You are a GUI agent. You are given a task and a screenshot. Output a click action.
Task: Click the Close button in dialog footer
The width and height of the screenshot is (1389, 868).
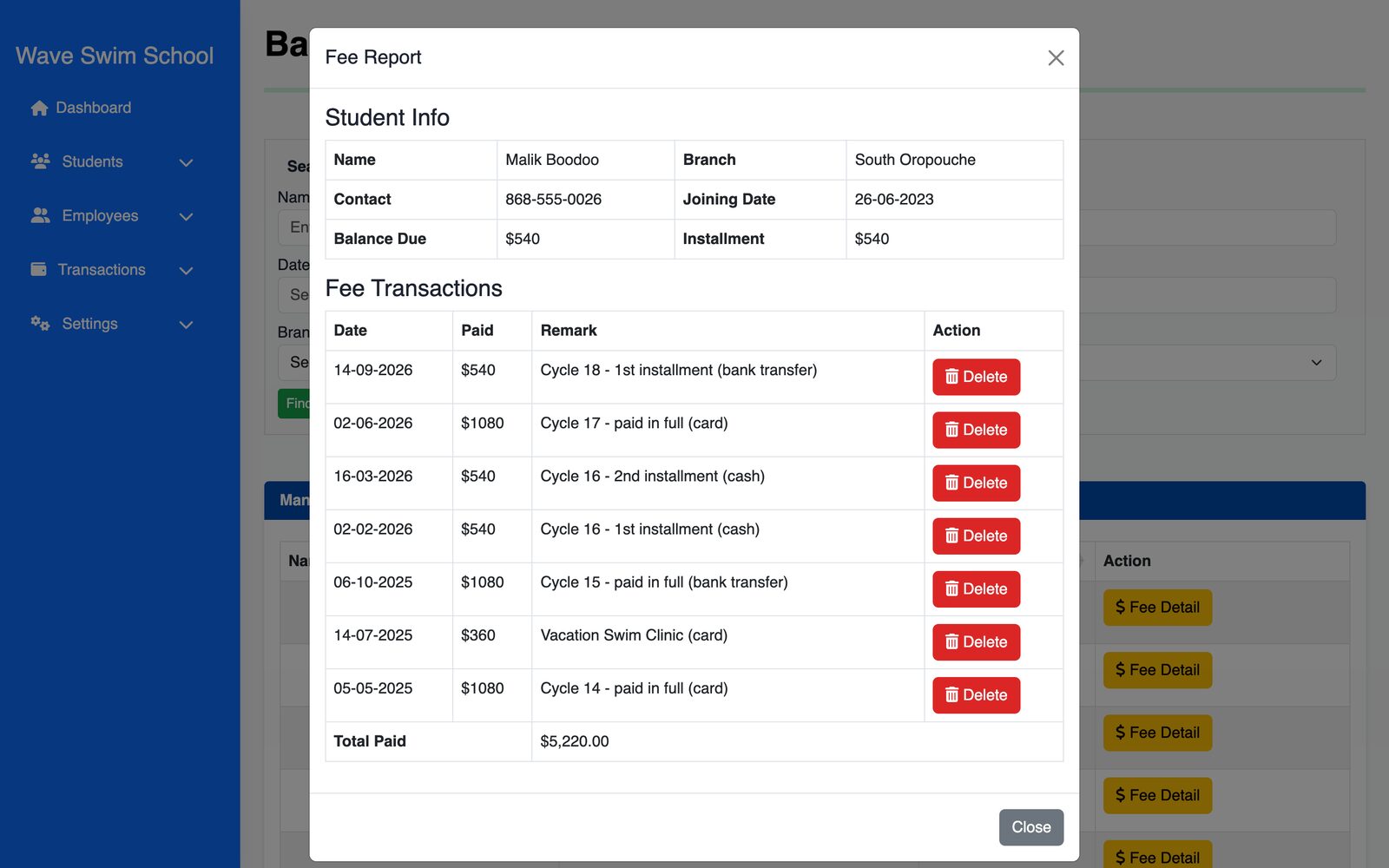click(x=1030, y=827)
